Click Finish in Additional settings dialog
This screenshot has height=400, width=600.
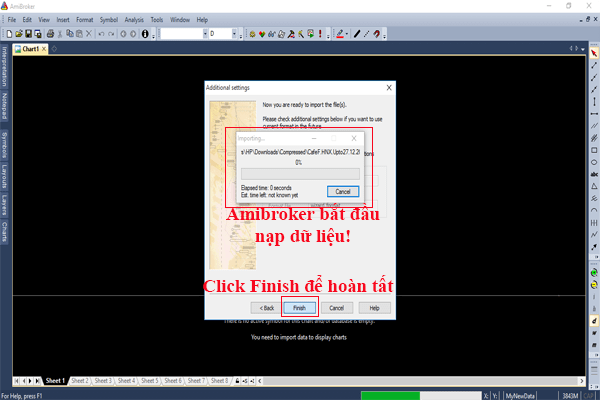(x=300, y=308)
